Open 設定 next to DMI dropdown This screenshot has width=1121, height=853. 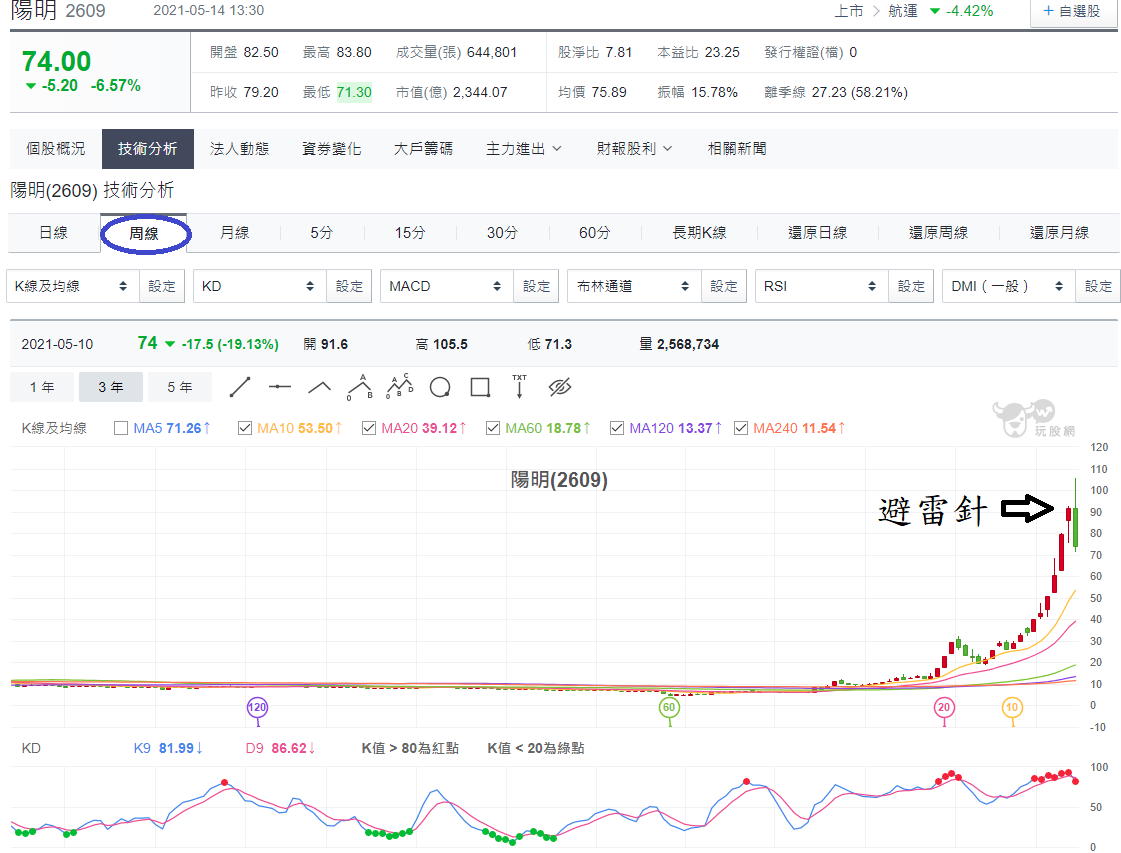(1098, 286)
